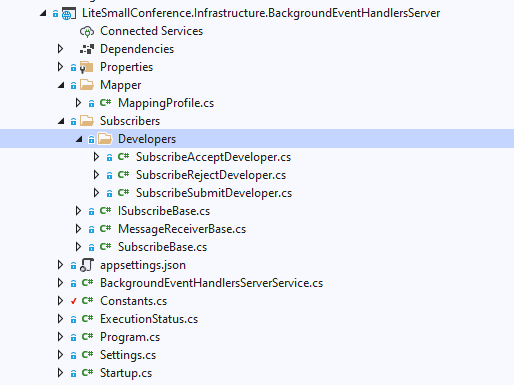Click the Developers folder icon

tap(105, 139)
